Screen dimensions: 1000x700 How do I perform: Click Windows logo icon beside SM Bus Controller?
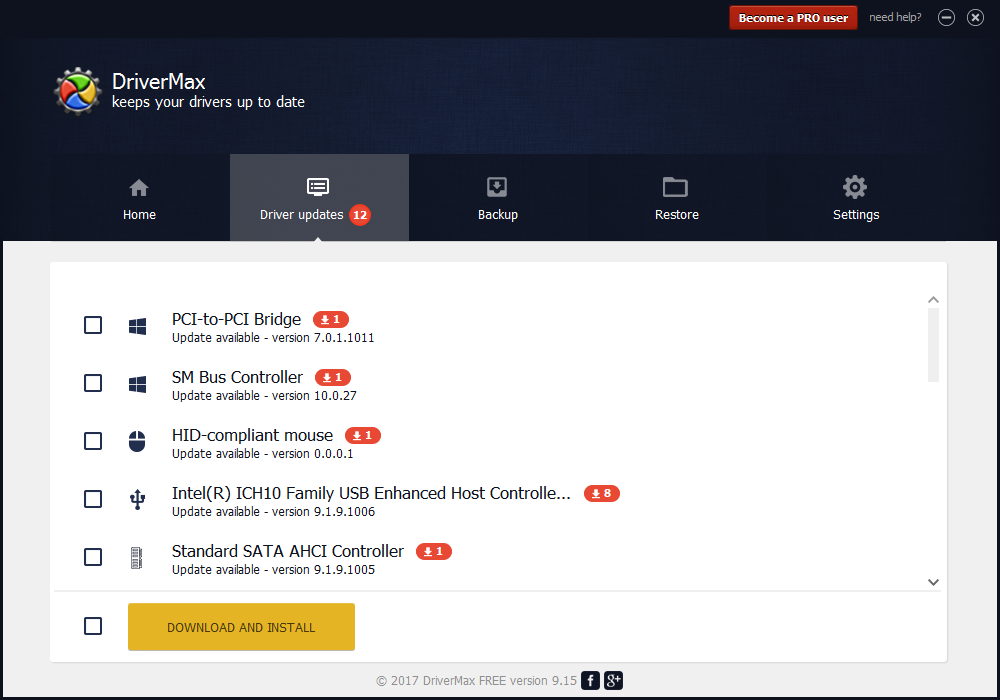[x=137, y=384]
